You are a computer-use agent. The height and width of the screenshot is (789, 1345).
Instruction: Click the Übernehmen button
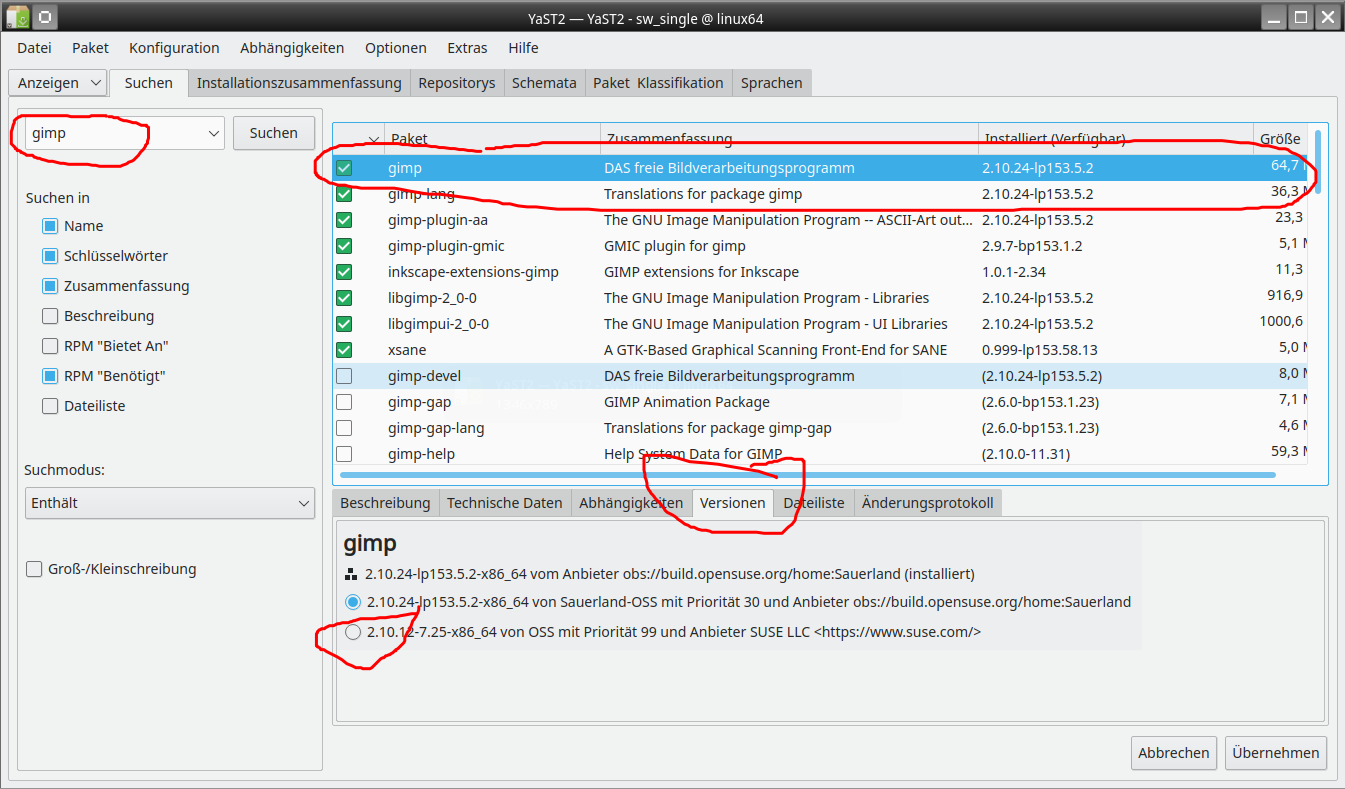(1276, 753)
